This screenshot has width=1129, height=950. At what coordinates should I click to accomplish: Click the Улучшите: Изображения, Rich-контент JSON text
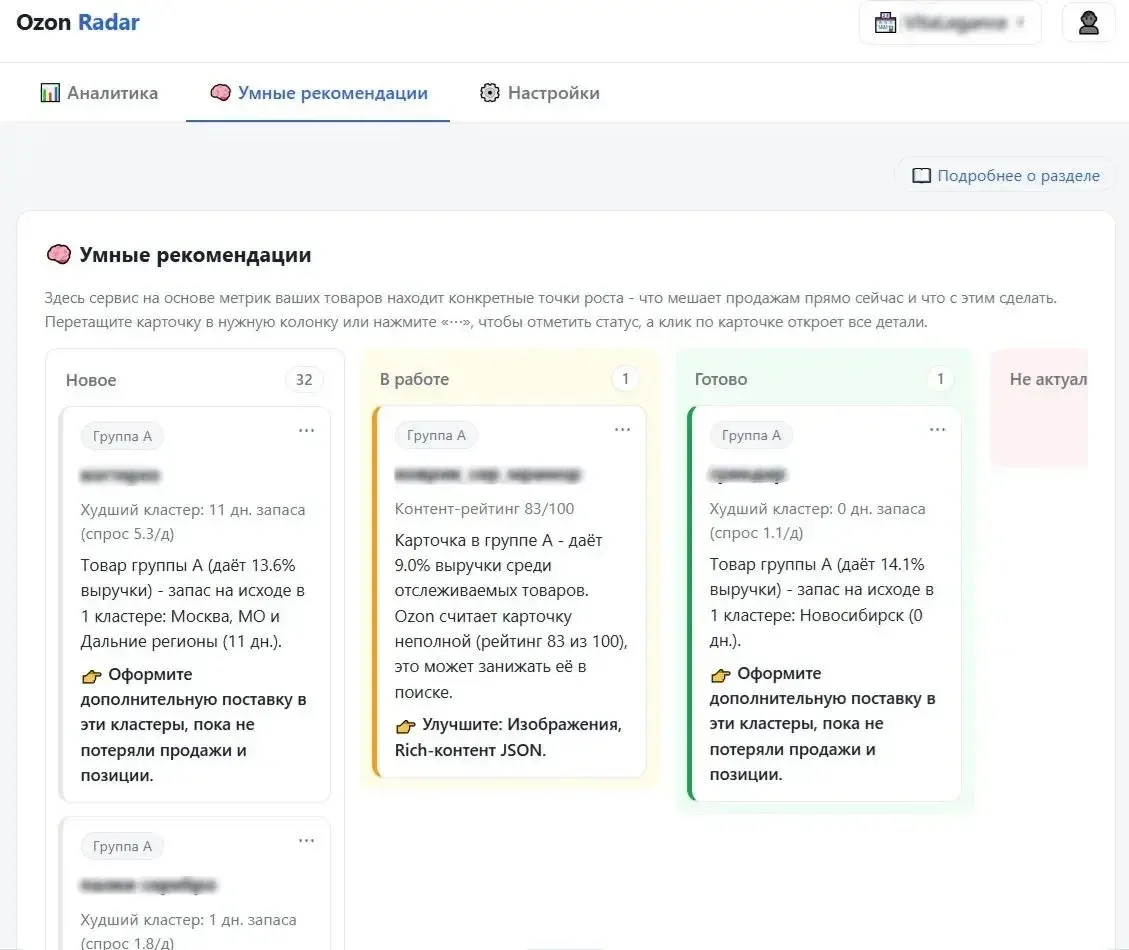click(x=508, y=737)
